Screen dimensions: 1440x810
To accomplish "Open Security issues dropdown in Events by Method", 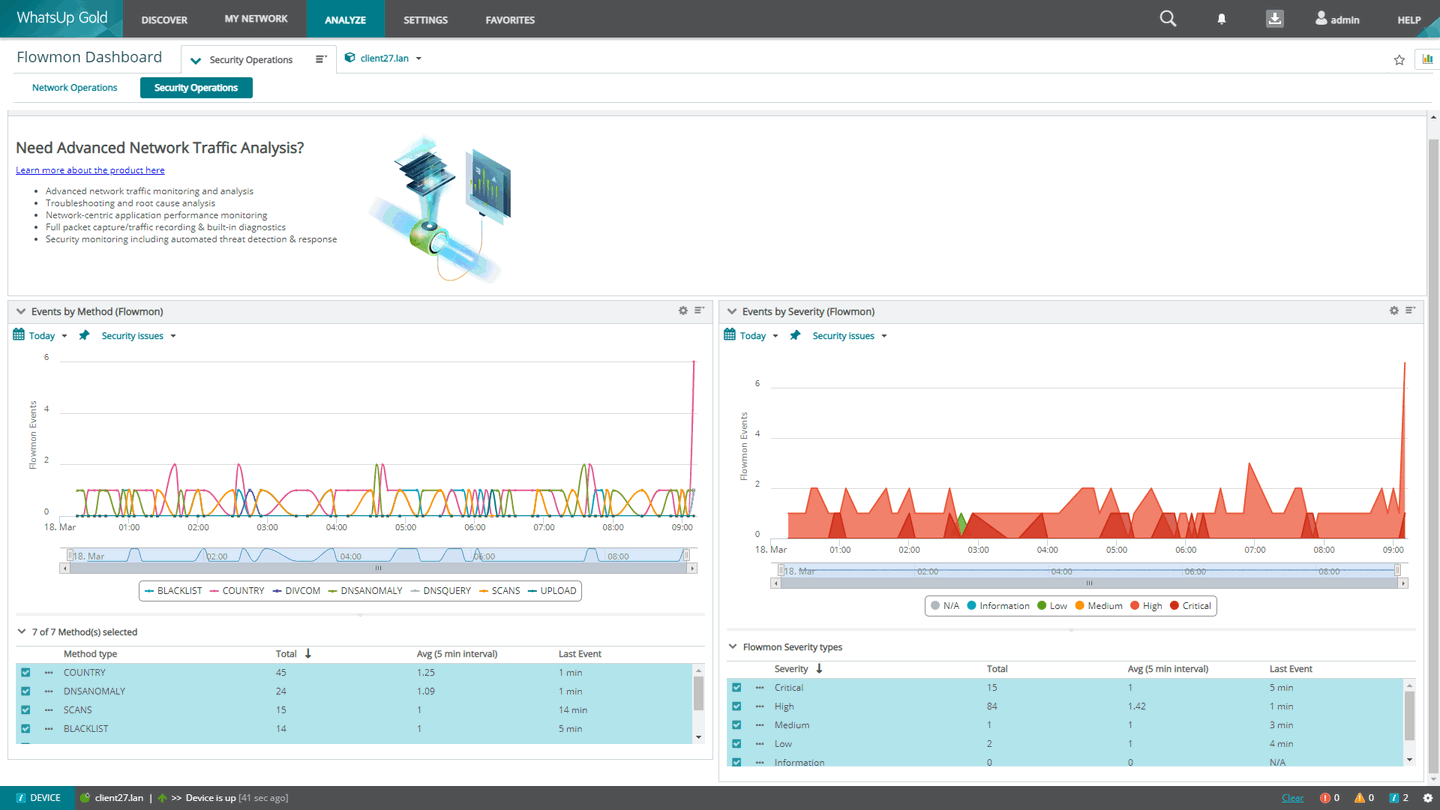I will click(139, 336).
